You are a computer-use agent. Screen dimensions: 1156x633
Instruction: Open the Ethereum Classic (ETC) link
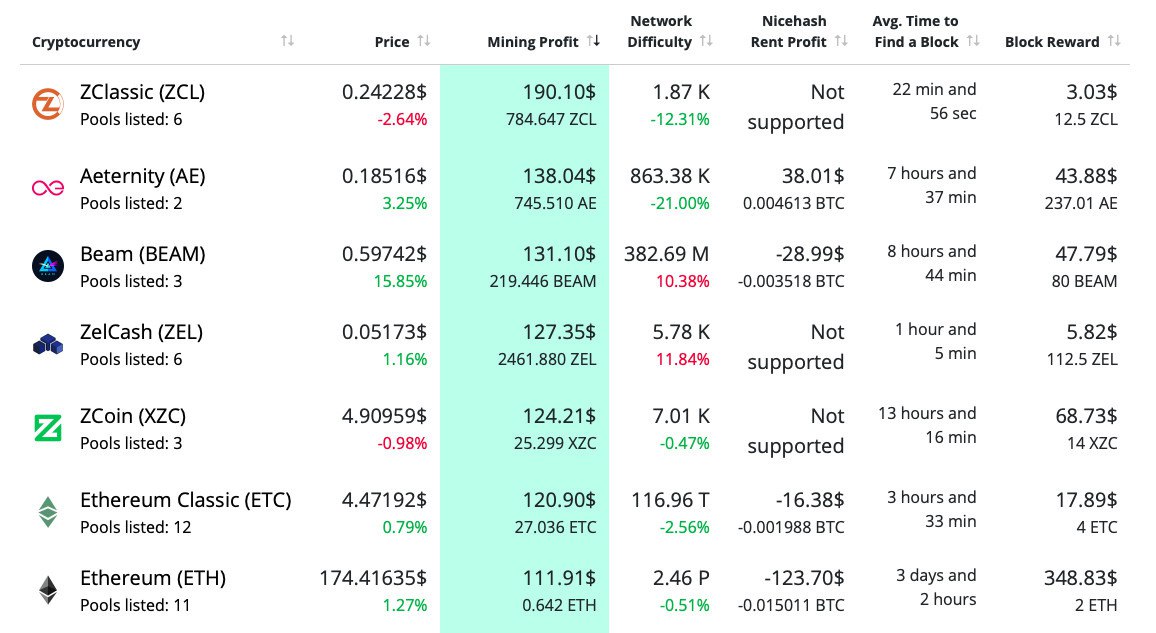click(x=185, y=499)
